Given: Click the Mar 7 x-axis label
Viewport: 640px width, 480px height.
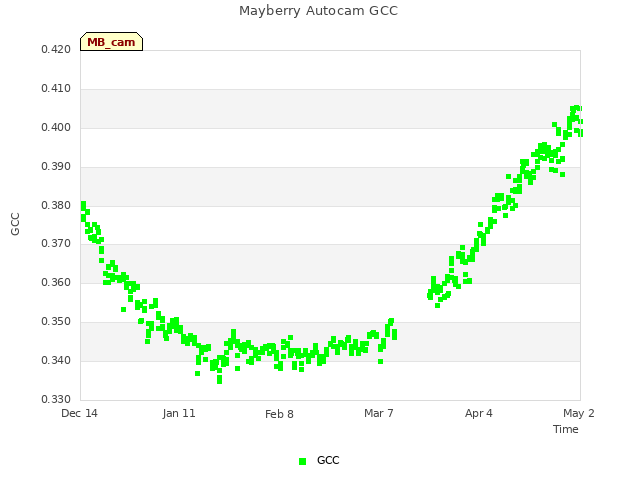Looking at the screenshot, I should pyautogui.click(x=379, y=413).
